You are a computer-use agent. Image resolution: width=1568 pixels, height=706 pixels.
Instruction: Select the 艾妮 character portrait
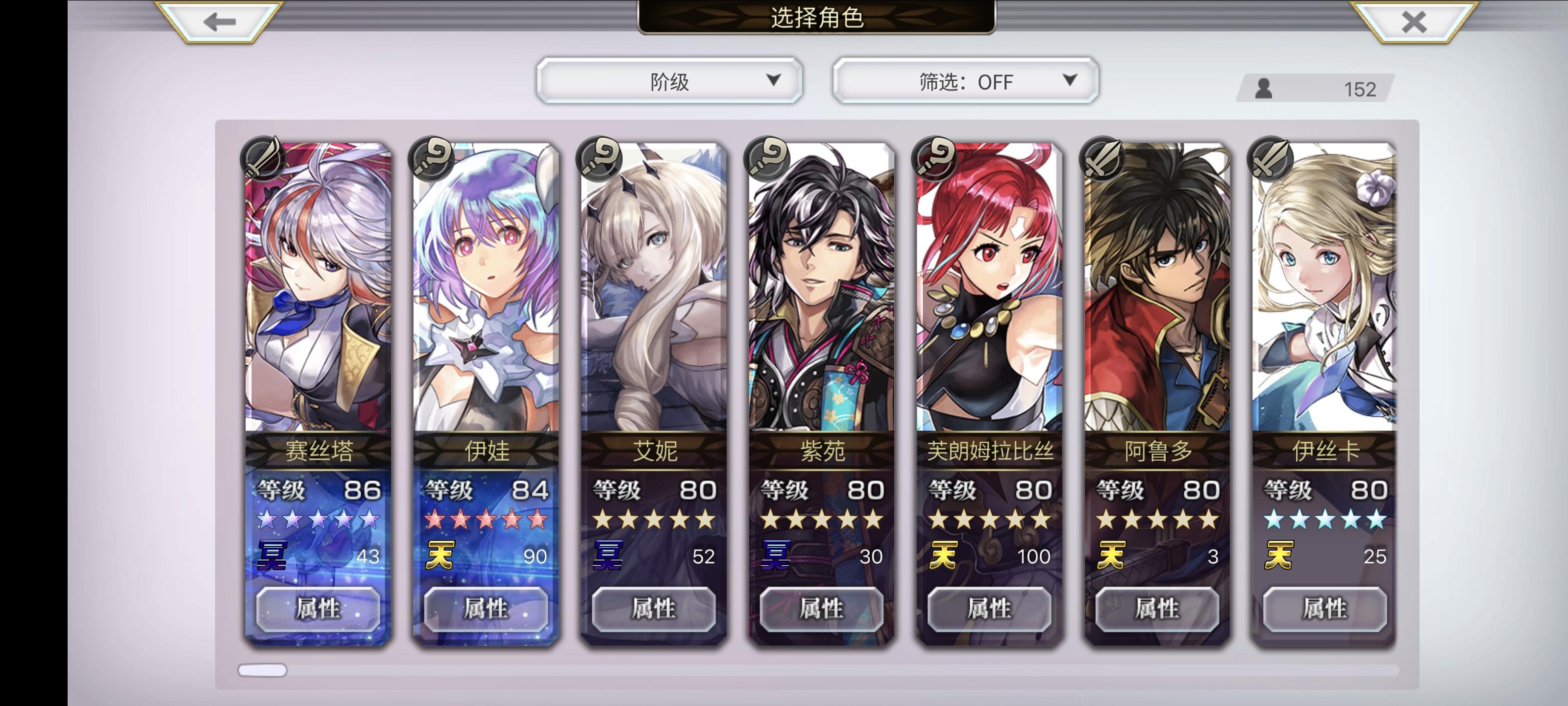pyautogui.click(x=654, y=287)
